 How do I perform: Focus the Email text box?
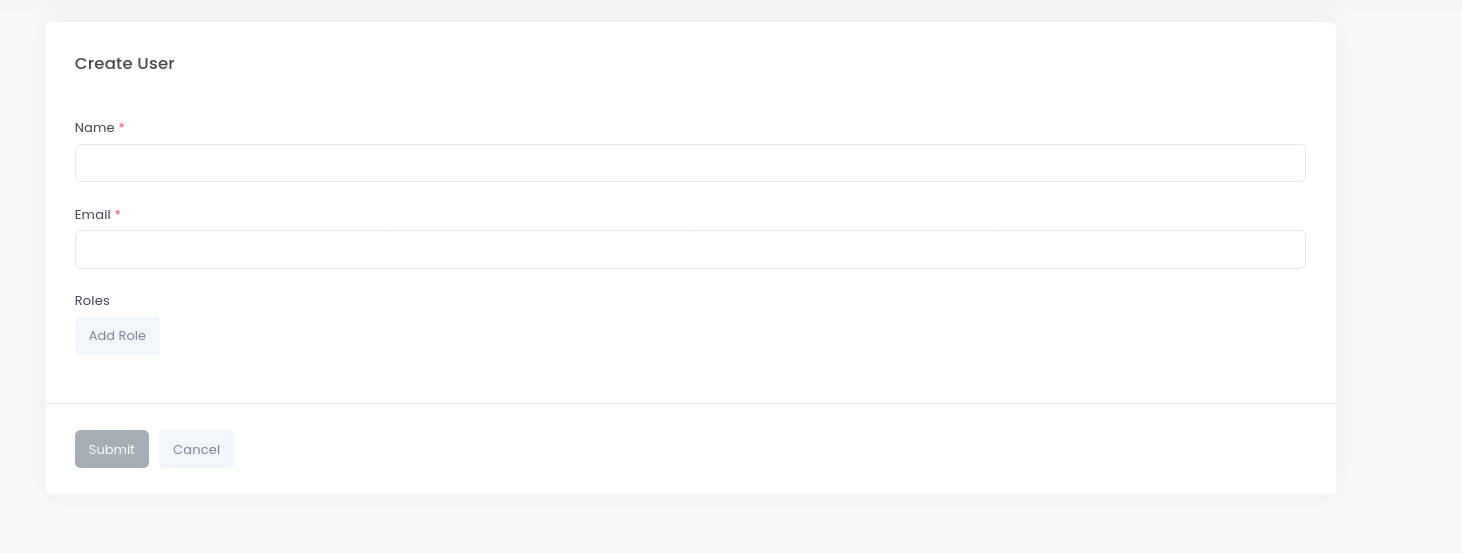[x=690, y=249]
